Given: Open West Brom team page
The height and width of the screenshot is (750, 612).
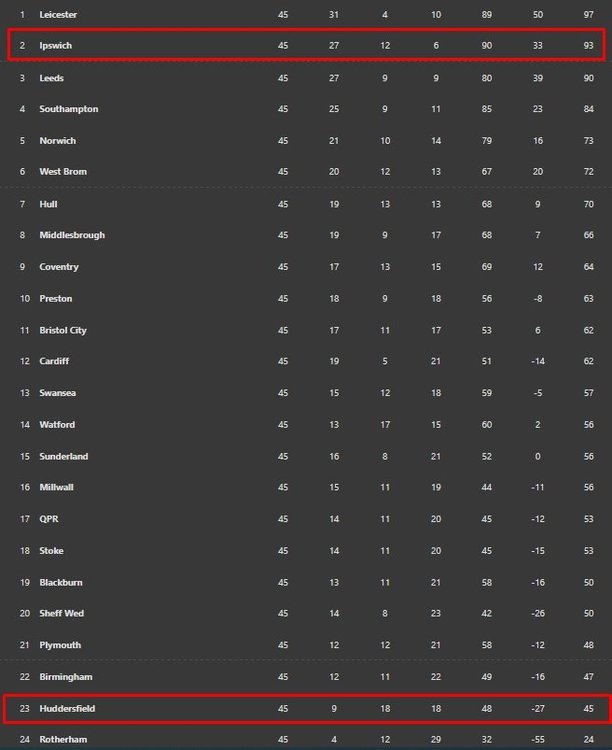Looking at the screenshot, I should point(62,172).
